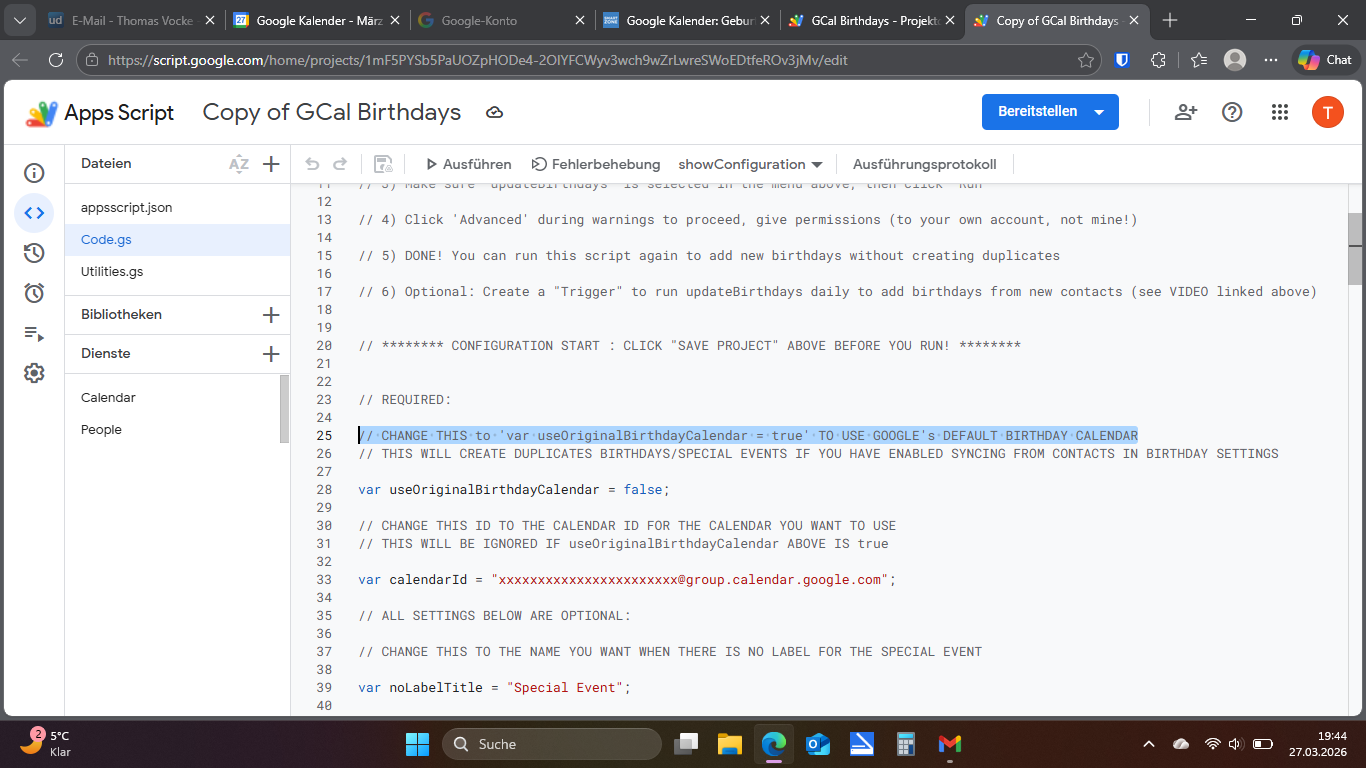The height and width of the screenshot is (768, 1366).
Task: Open File Explorer from the taskbar
Action: pos(729,744)
